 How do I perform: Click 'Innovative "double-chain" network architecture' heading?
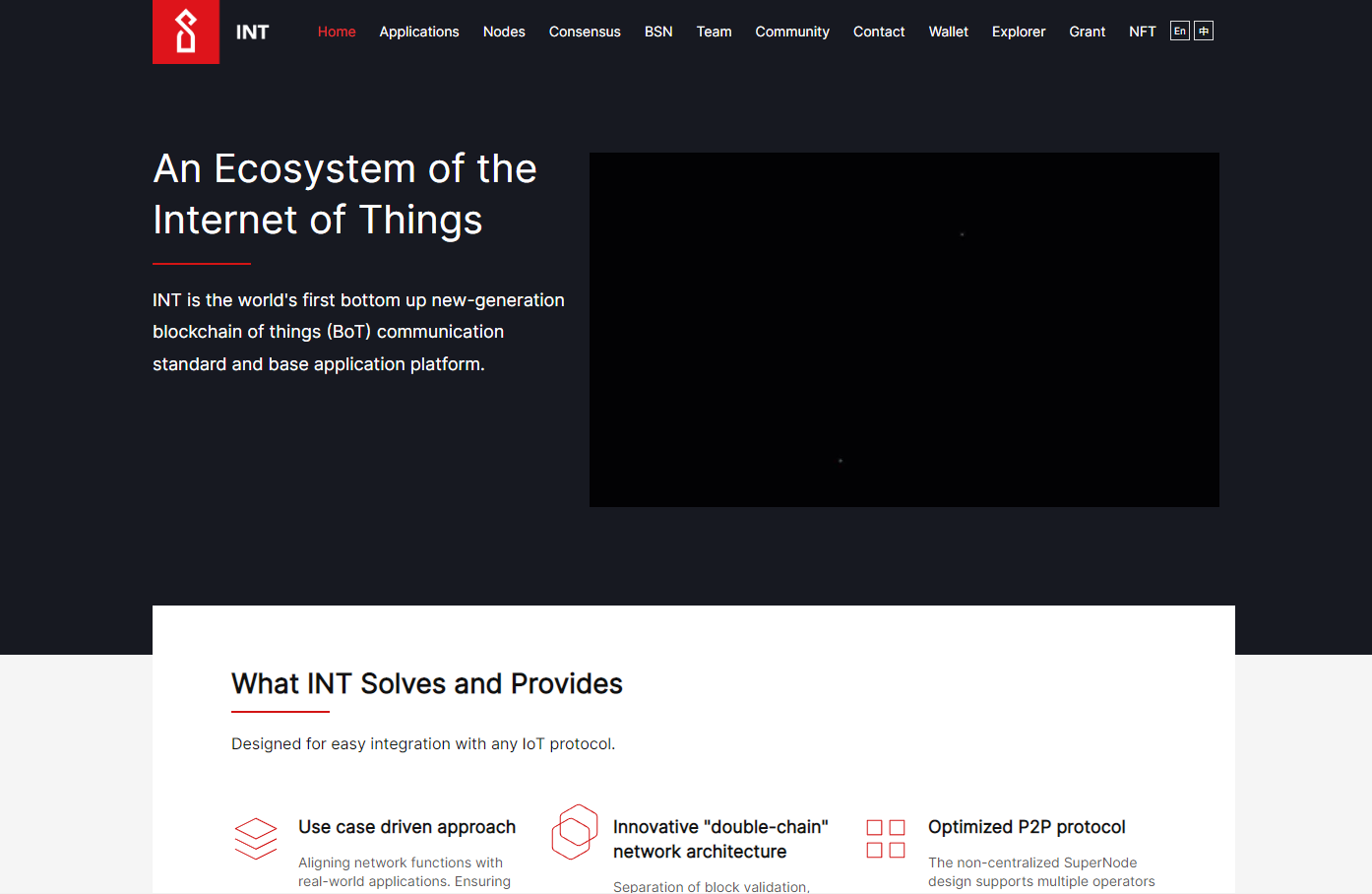tap(720, 839)
